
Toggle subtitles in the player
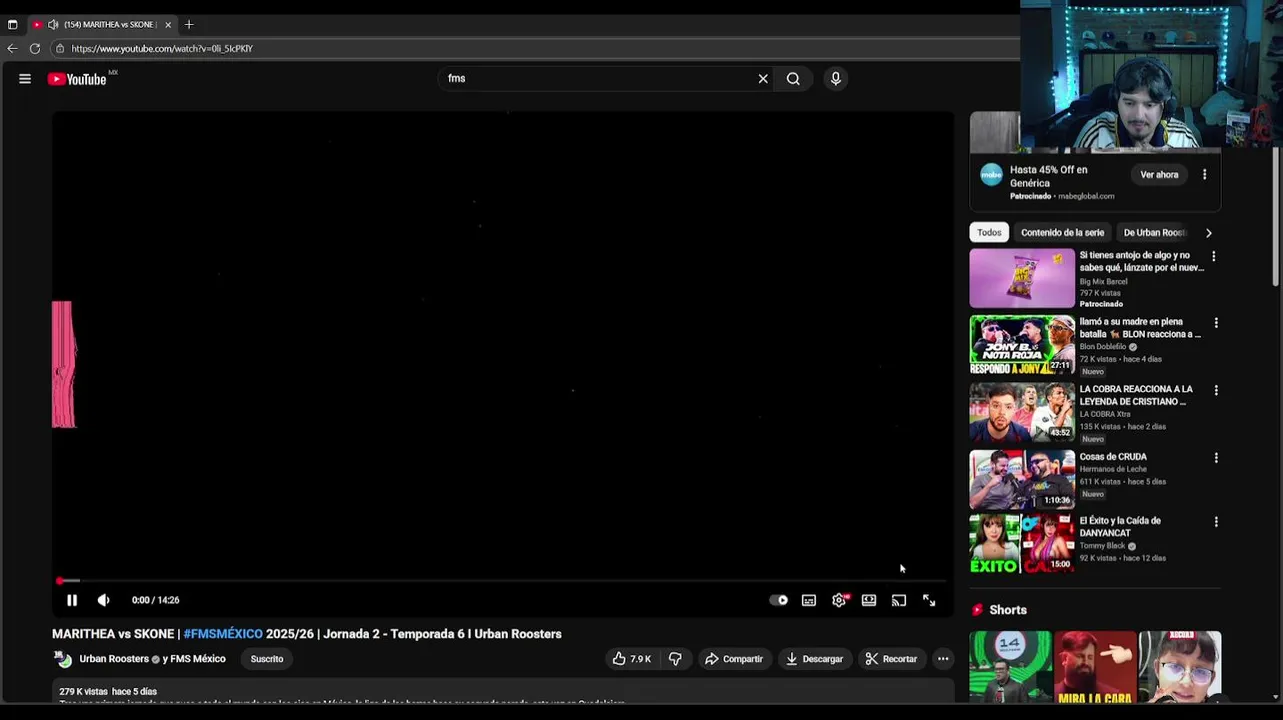tap(809, 600)
